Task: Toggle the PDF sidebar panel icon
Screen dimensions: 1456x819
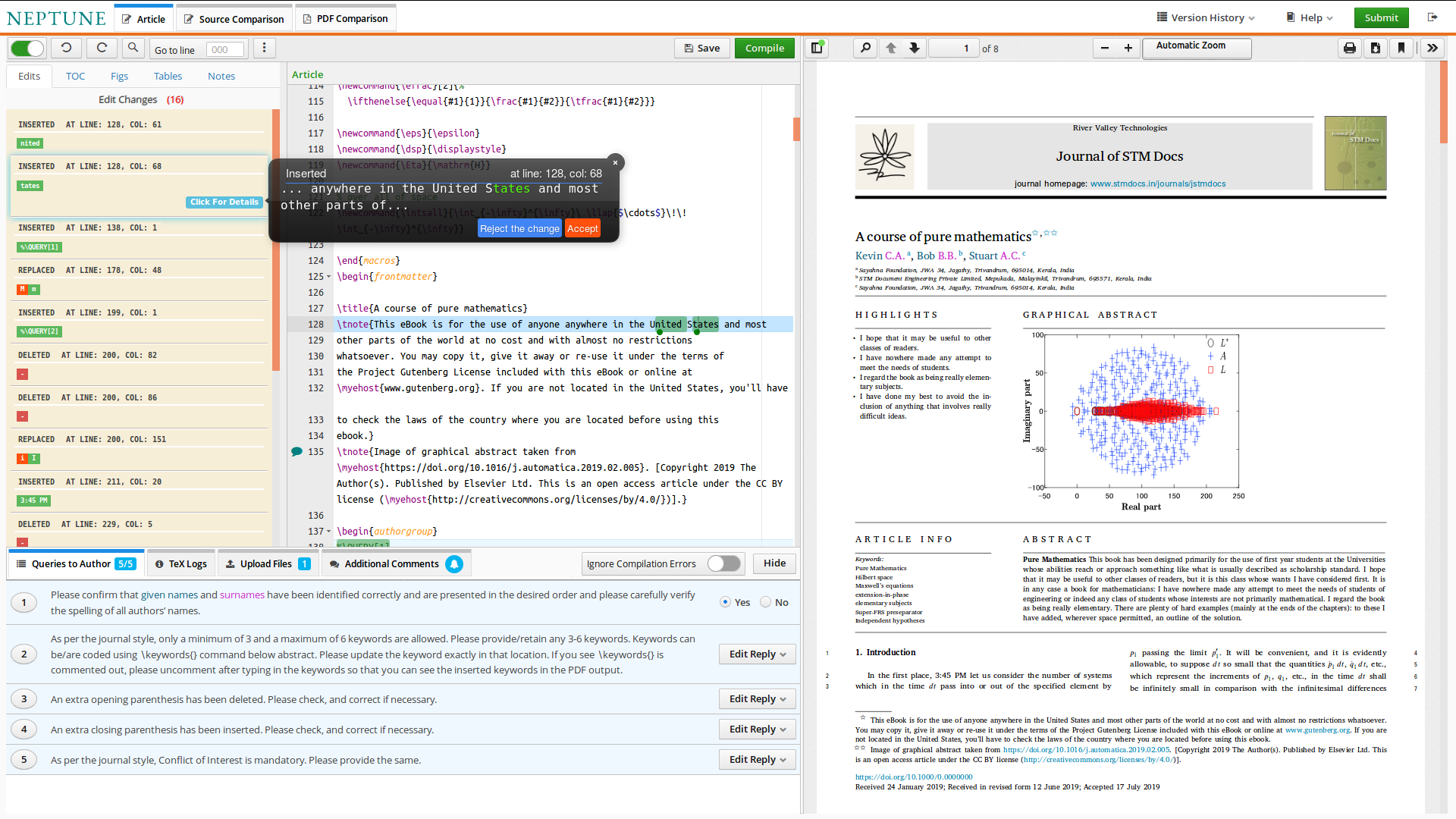Action: (817, 49)
